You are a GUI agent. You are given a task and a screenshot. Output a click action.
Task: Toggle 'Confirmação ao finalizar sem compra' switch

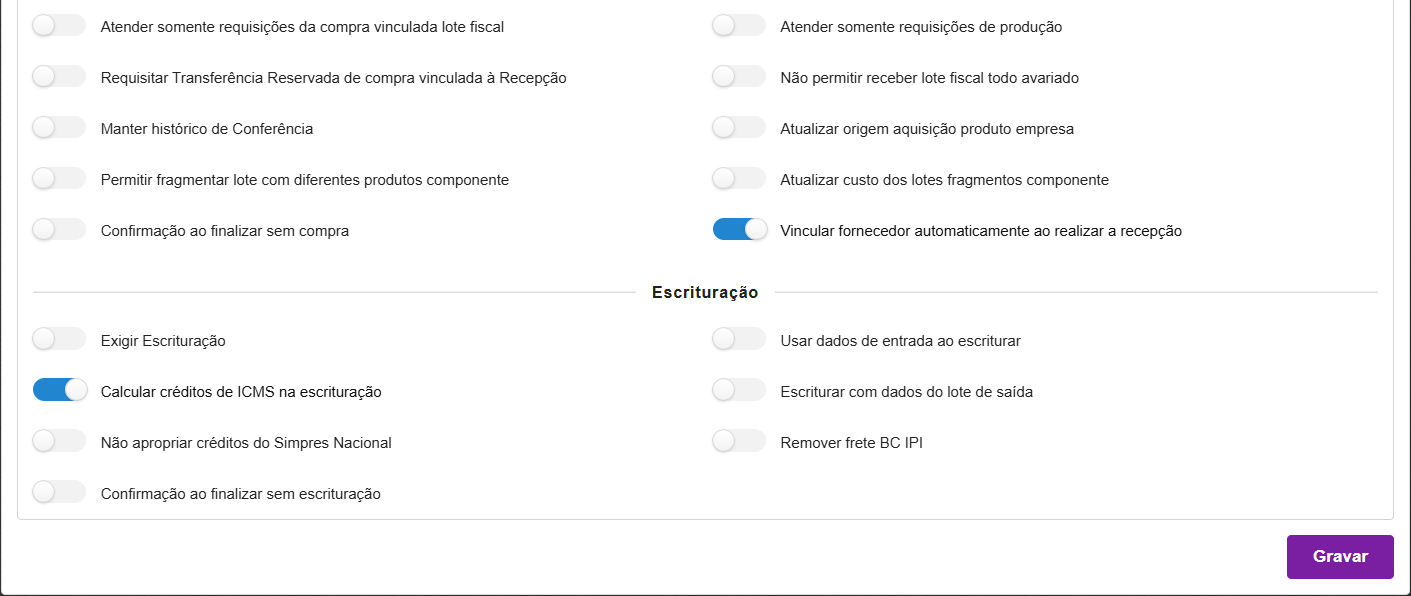tap(59, 230)
